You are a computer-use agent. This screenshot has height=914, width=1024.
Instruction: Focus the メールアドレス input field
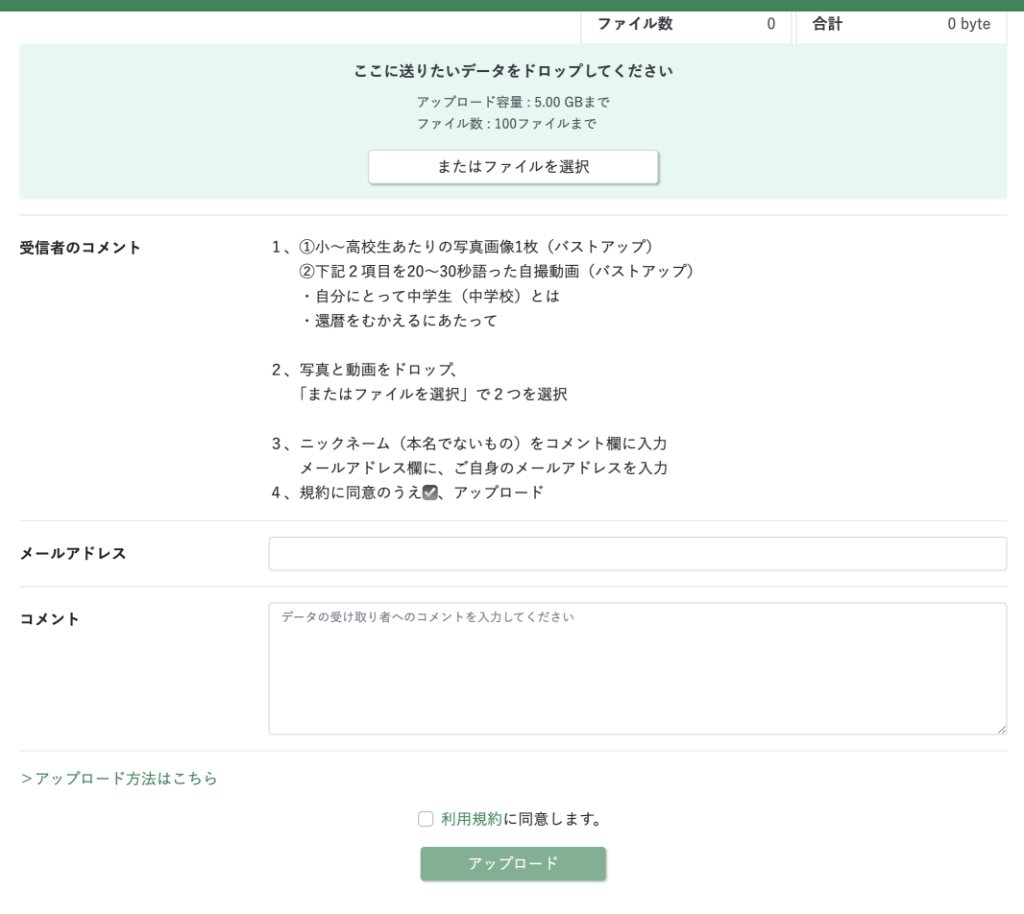tap(637, 554)
